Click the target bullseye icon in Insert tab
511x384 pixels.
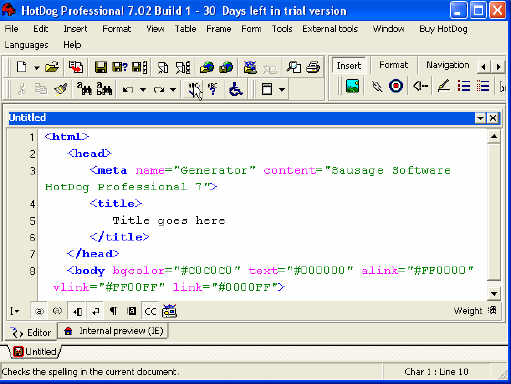point(396,86)
